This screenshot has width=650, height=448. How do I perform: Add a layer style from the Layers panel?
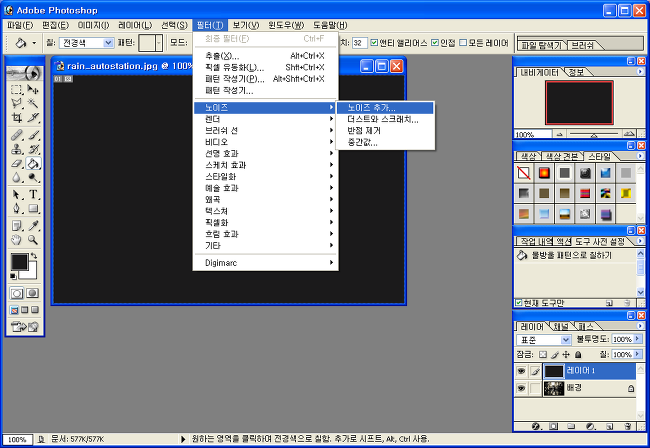tap(536, 426)
